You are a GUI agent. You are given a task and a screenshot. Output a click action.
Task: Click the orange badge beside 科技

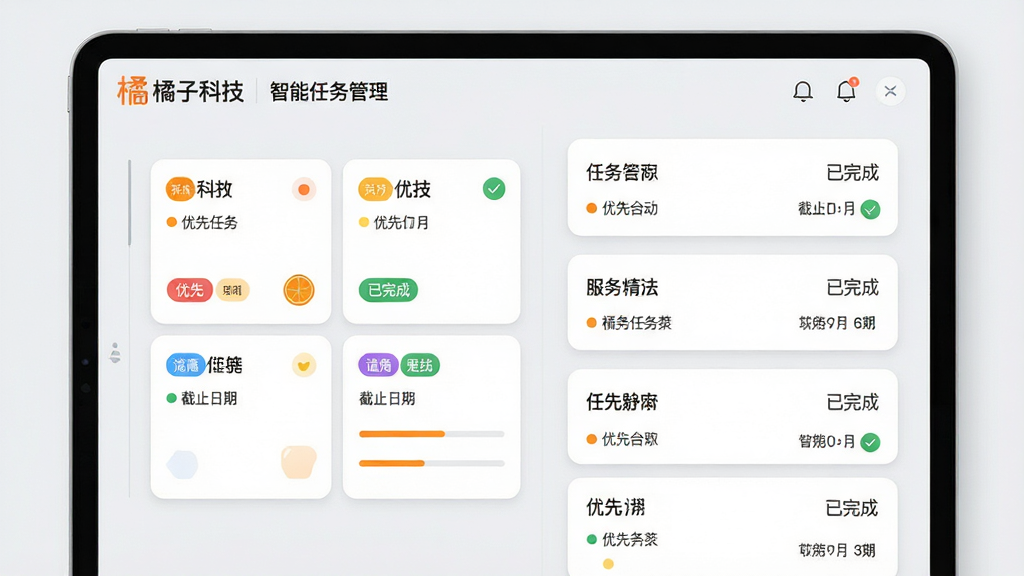pos(180,189)
